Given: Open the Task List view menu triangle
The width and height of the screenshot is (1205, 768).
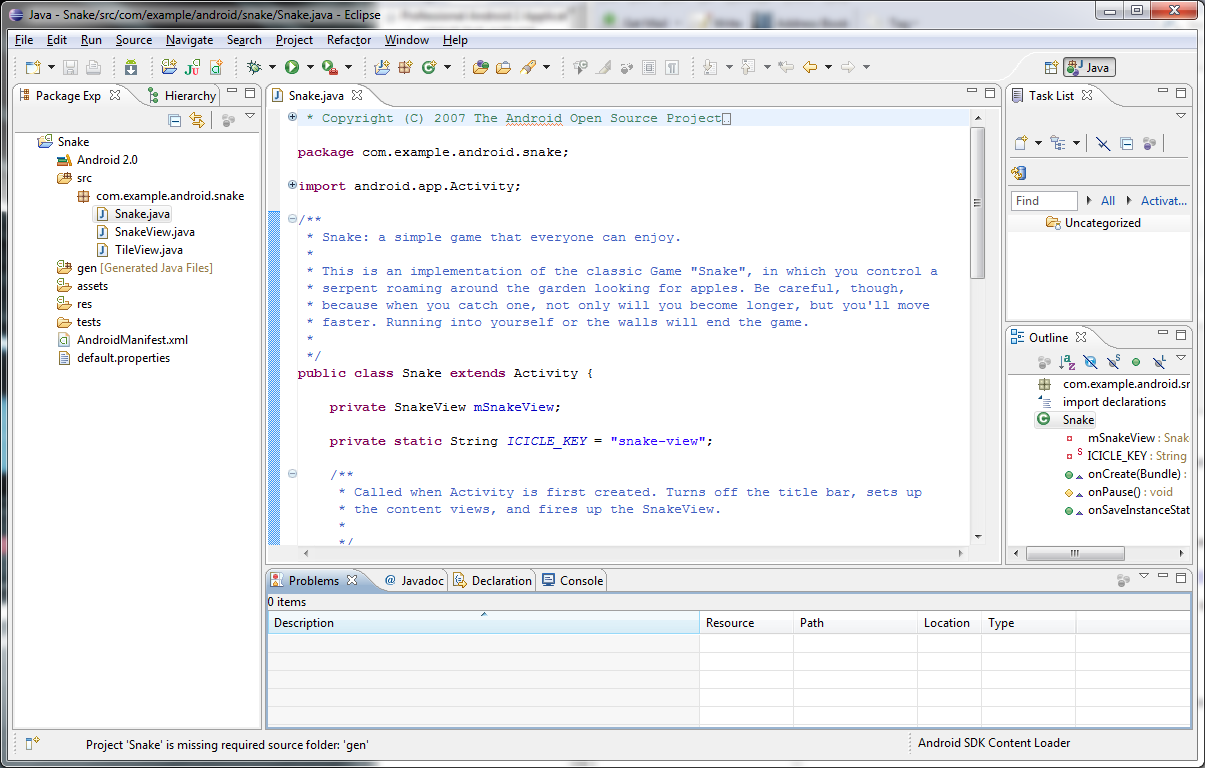Looking at the screenshot, I should [1180, 116].
